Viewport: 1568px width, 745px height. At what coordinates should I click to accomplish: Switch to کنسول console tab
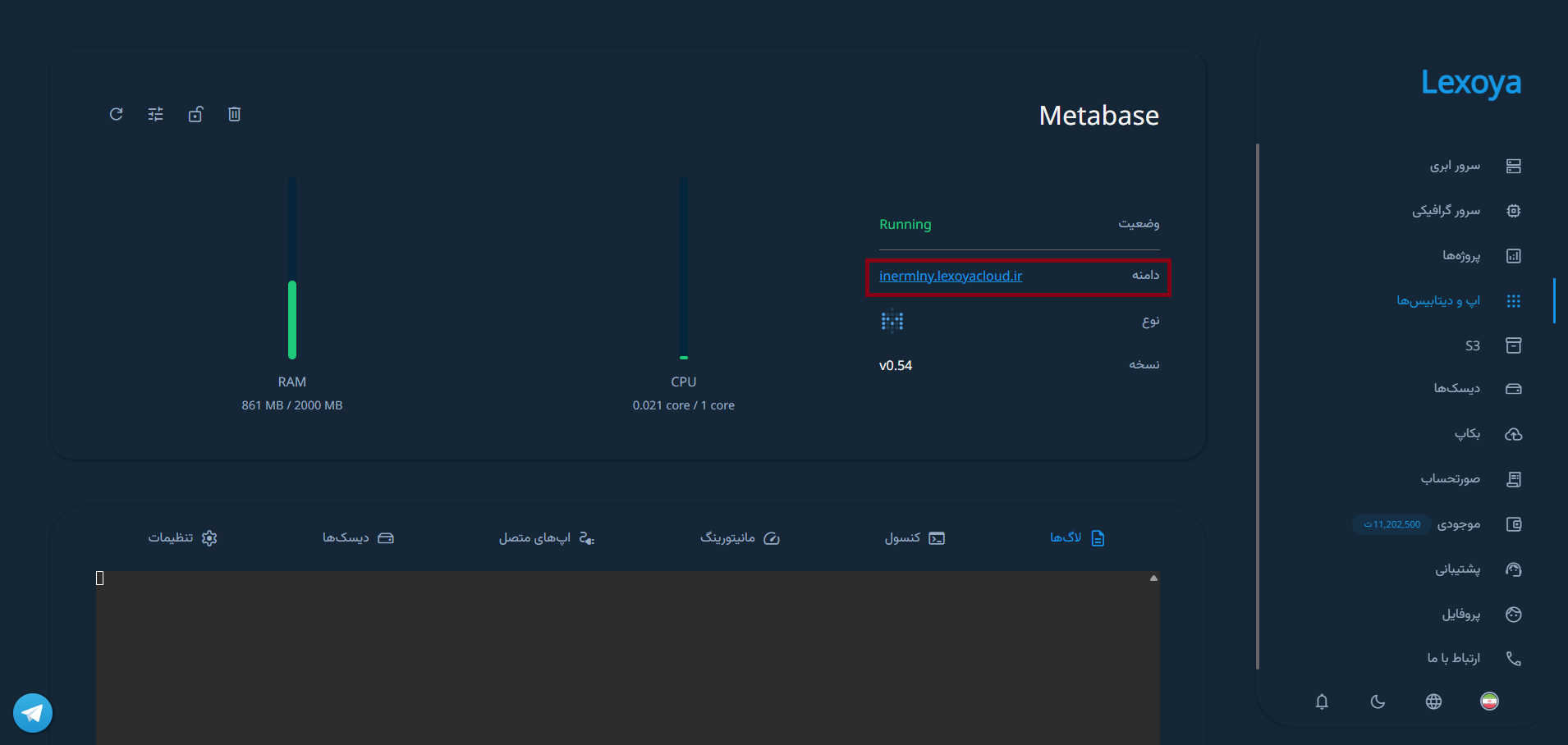pyautogui.click(x=915, y=538)
